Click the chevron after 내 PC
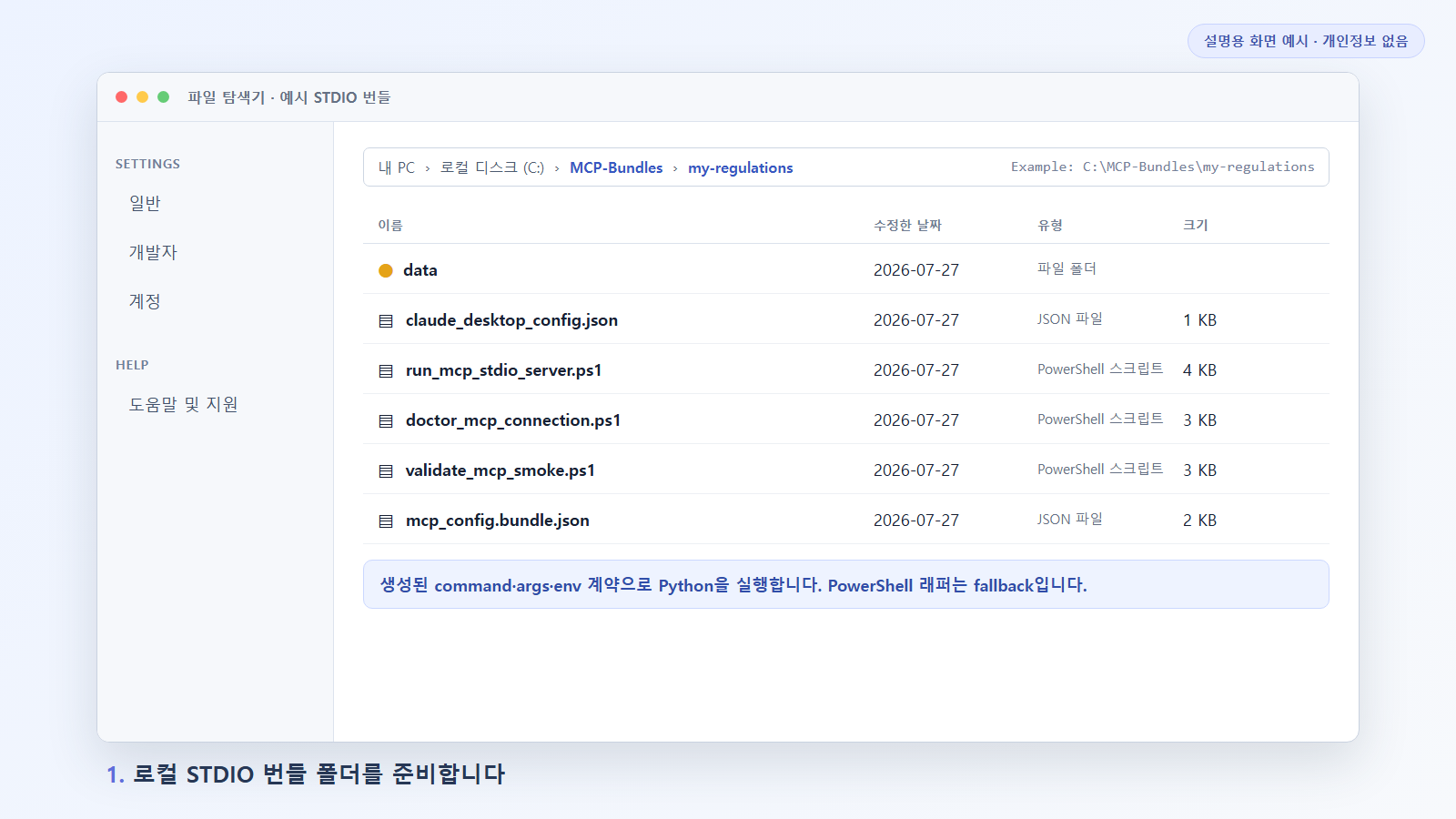 click(427, 168)
